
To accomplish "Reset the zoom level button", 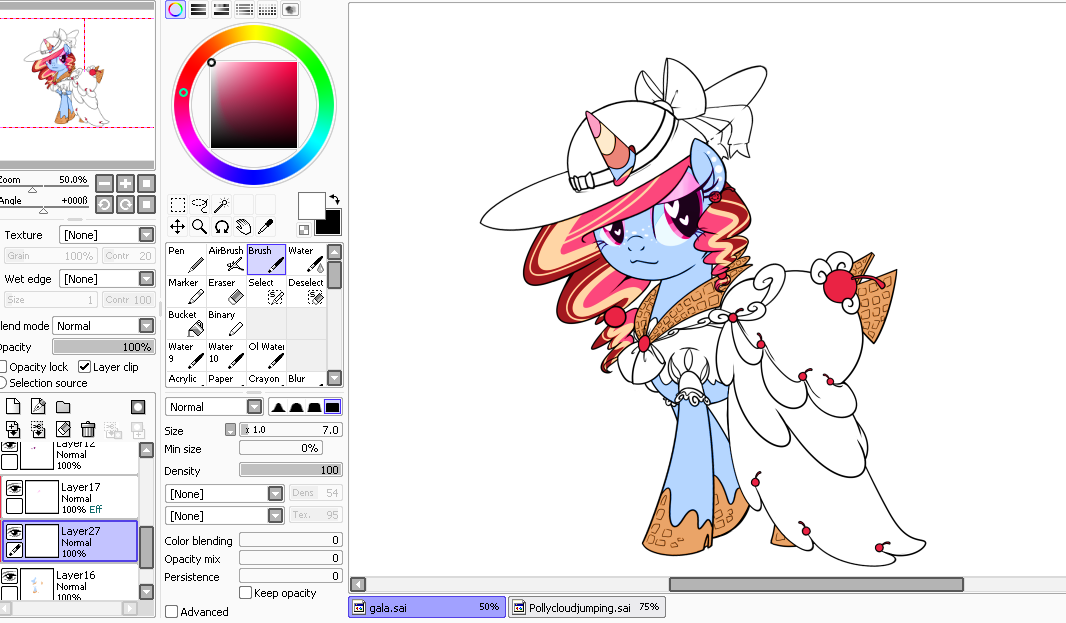I will [x=146, y=183].
